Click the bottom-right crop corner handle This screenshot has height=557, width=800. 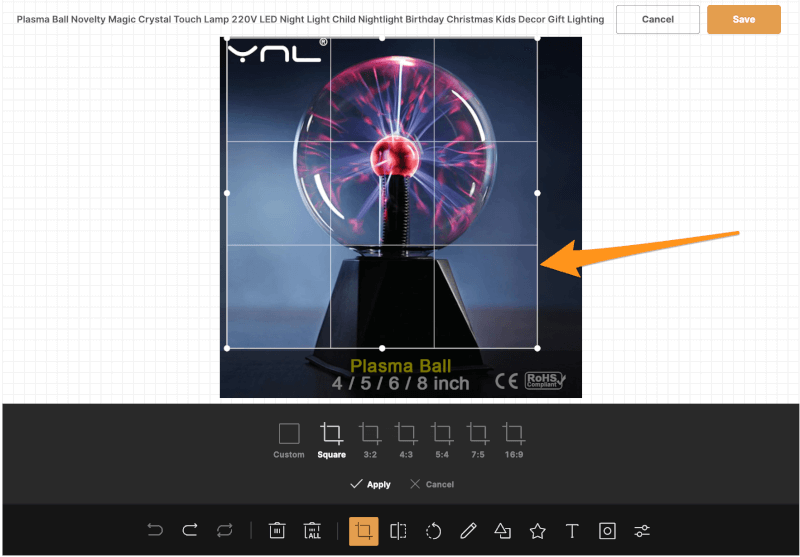(x=537, y=348)
